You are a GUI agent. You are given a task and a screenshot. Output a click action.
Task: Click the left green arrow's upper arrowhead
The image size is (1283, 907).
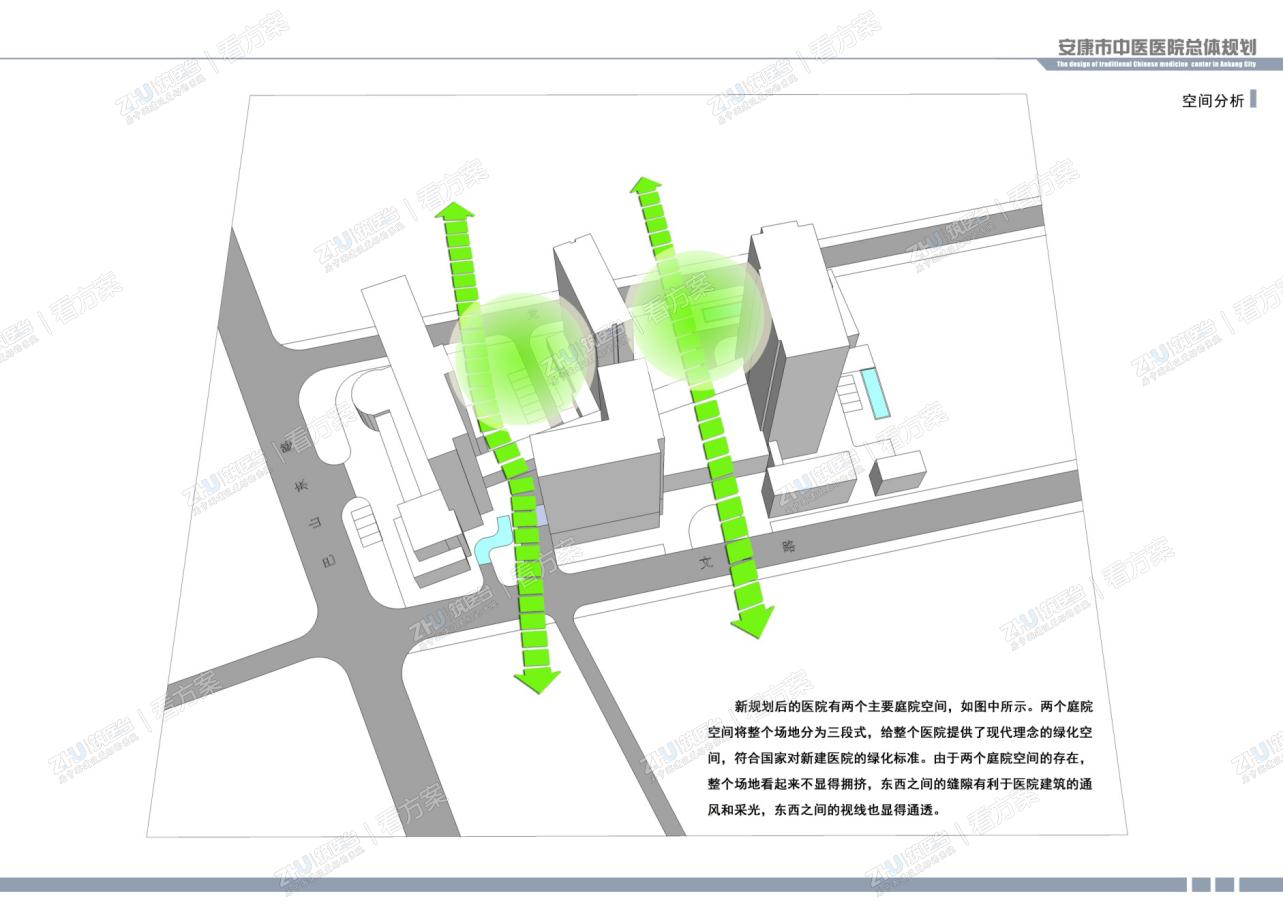[x=457, y=212]
